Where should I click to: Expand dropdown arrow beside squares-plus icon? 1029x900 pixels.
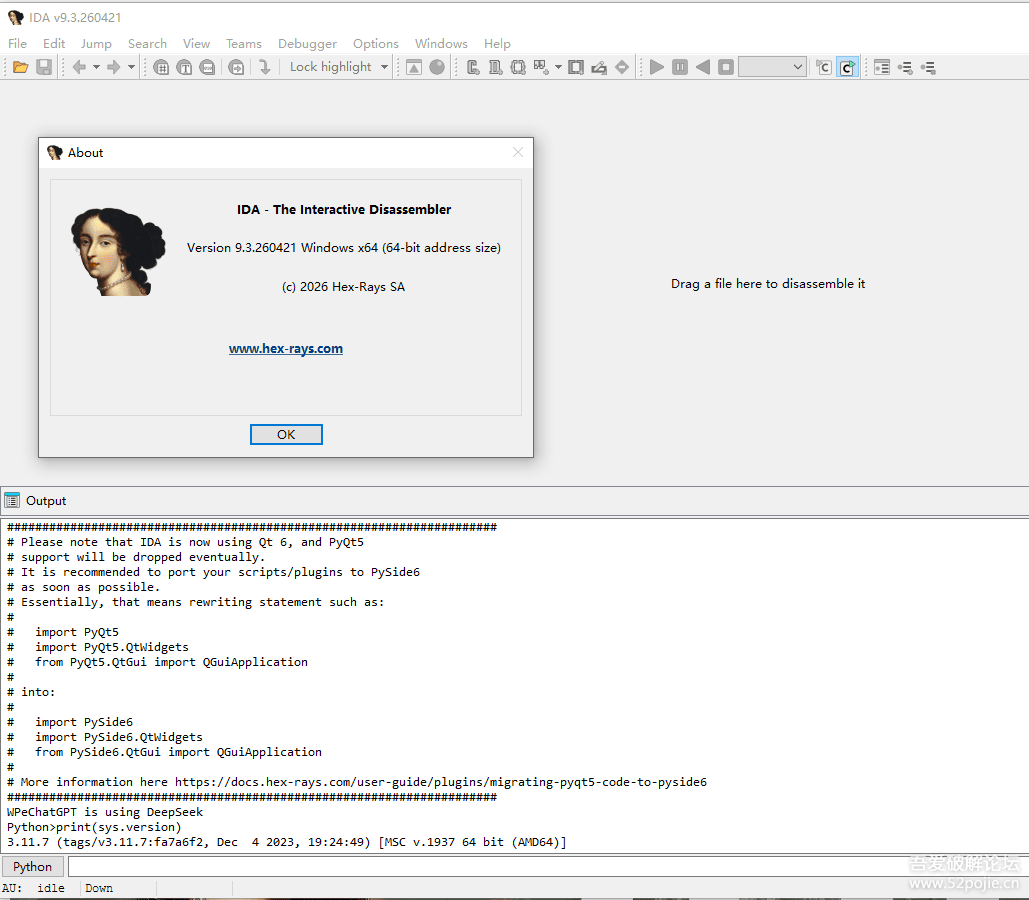point(558,67)
